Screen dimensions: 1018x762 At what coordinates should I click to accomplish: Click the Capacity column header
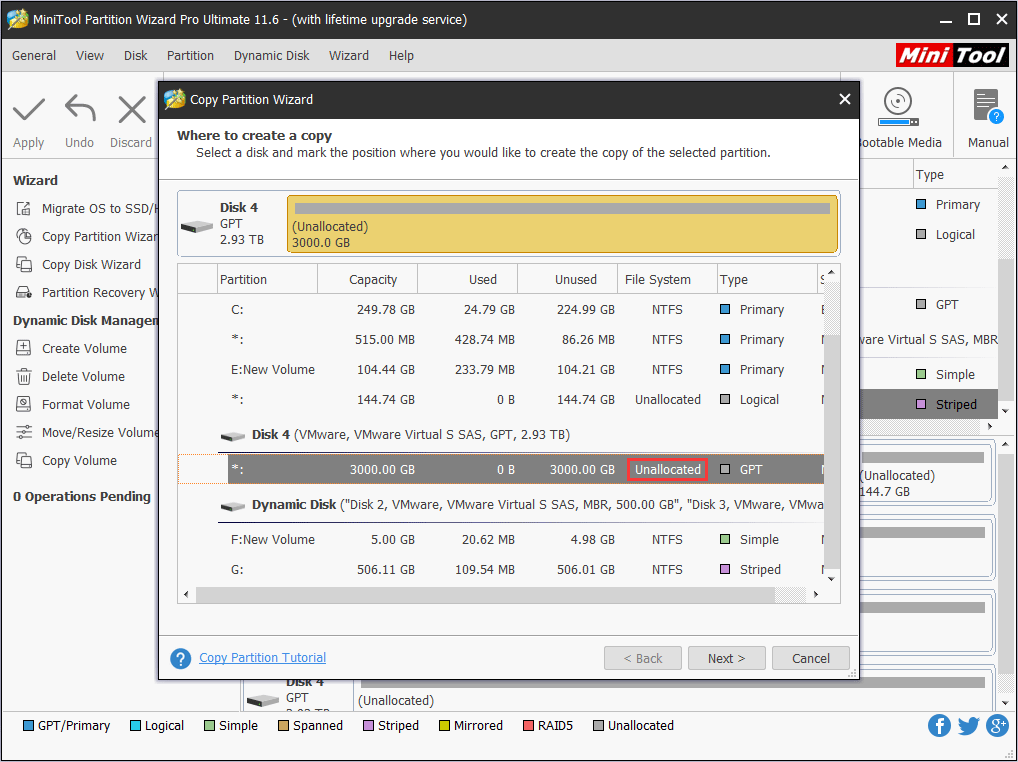click(367, 279)
